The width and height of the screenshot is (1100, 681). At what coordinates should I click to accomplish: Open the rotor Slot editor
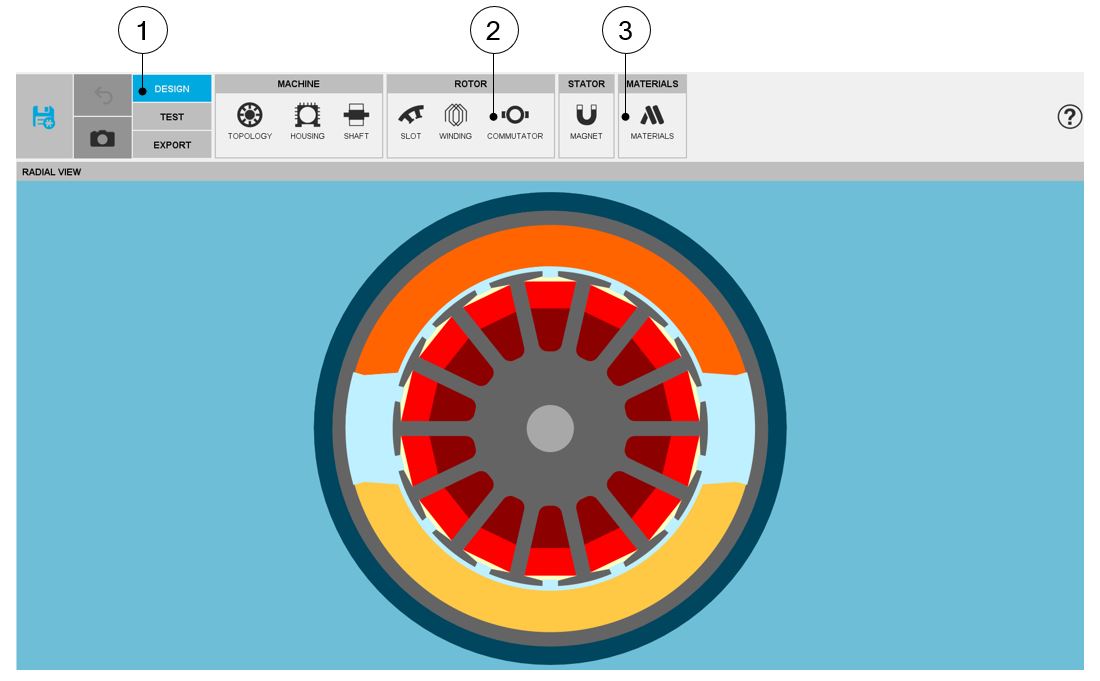(410, 120)
